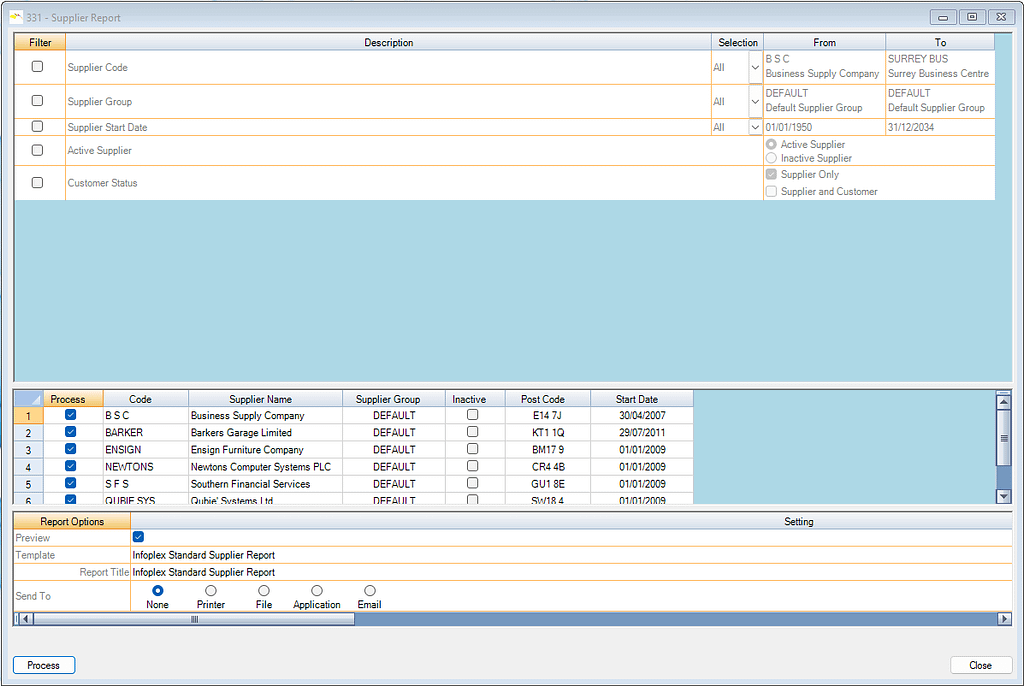The height and width of the screenshot is (686, 1024).
Task: Click the Start Date column header
Action: click(x=637, y=399)
